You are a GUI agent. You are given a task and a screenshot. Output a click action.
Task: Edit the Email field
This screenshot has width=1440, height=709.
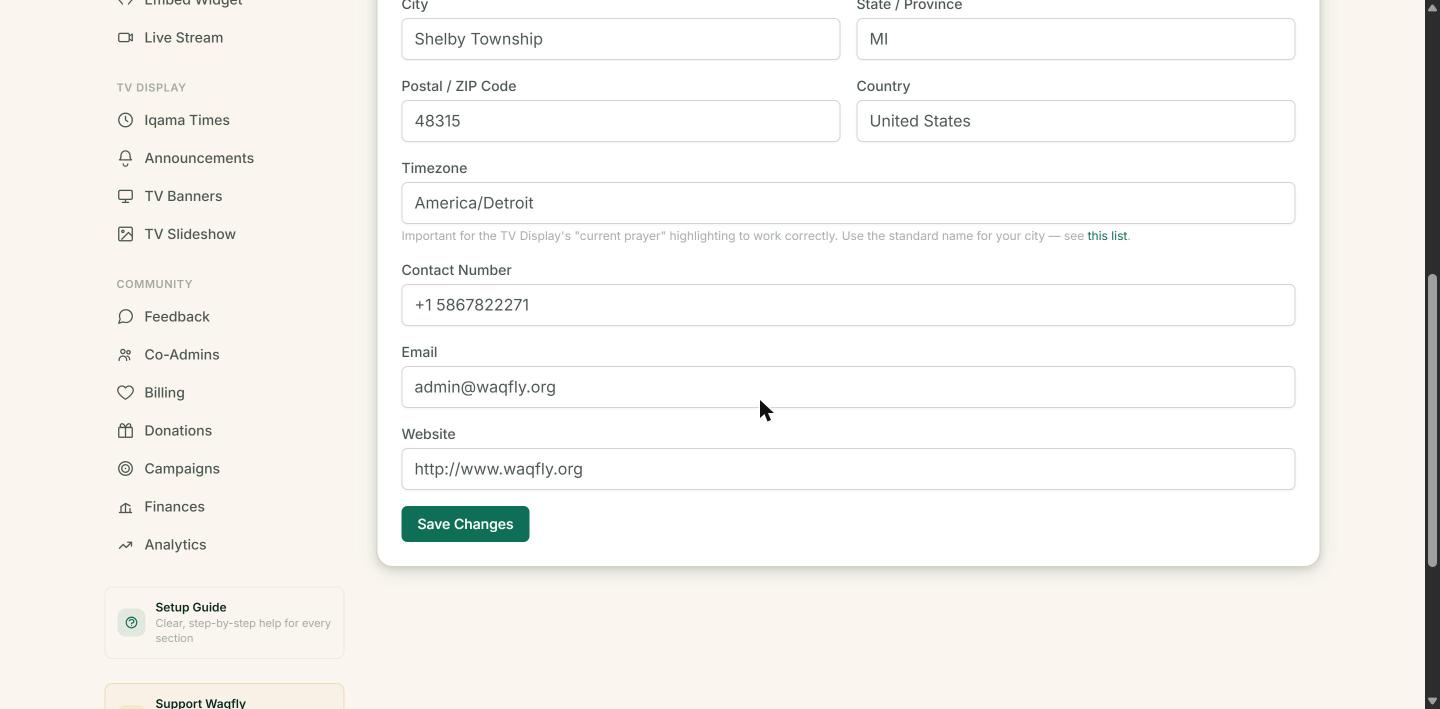click(x=848, y=387)
